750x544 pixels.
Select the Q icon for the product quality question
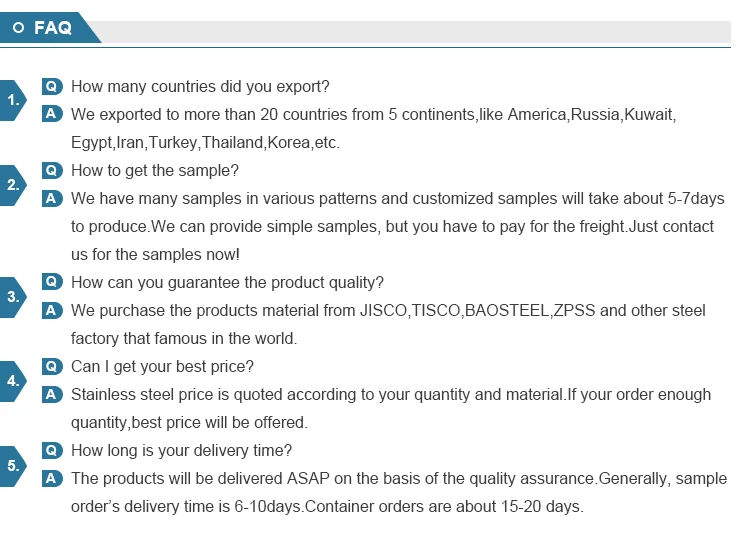click(52, 283)
